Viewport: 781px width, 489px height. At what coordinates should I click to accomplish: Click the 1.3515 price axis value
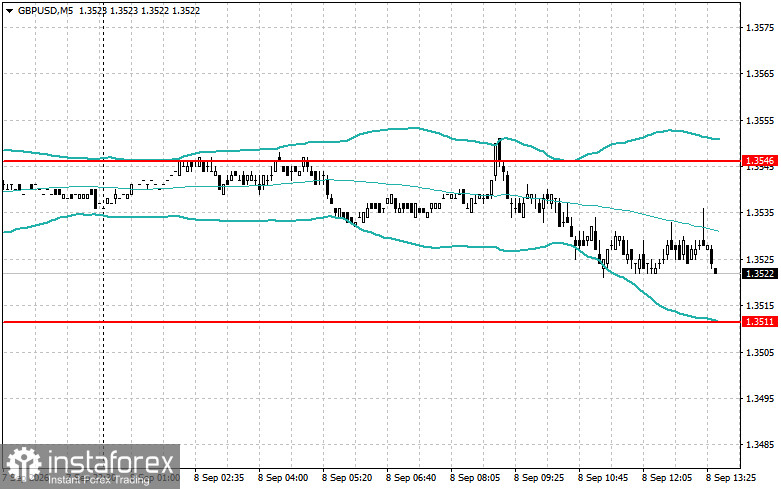pyautogui.click(x=760, y=305)
